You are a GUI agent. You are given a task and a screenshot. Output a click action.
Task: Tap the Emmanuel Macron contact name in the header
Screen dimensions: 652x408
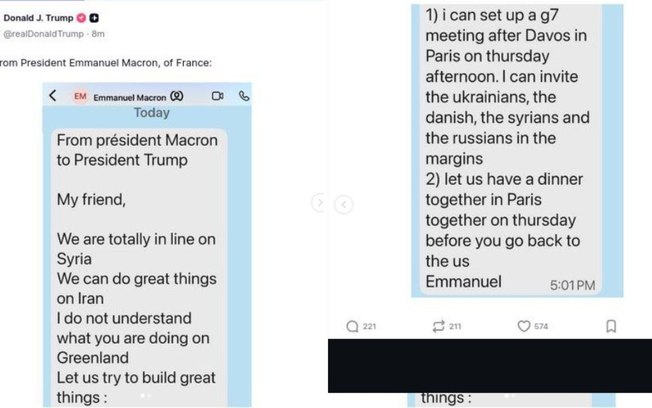pyautogui.click(x=130, y=97)
